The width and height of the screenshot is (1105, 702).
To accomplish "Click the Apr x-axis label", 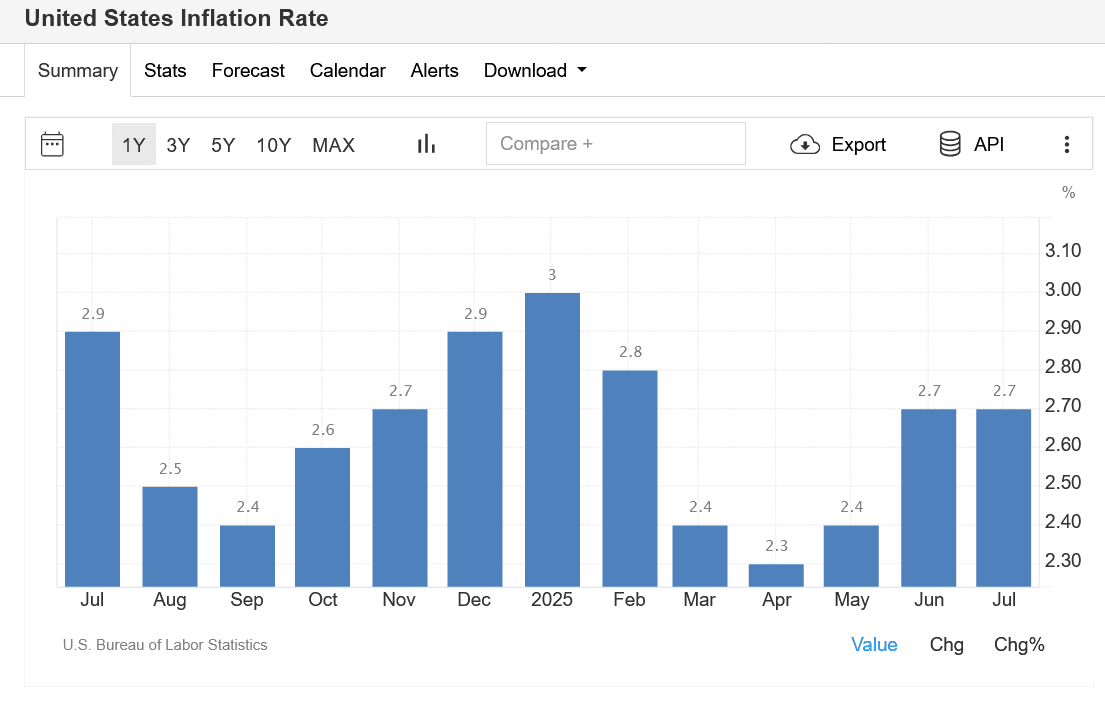I will tap(777, 601).
